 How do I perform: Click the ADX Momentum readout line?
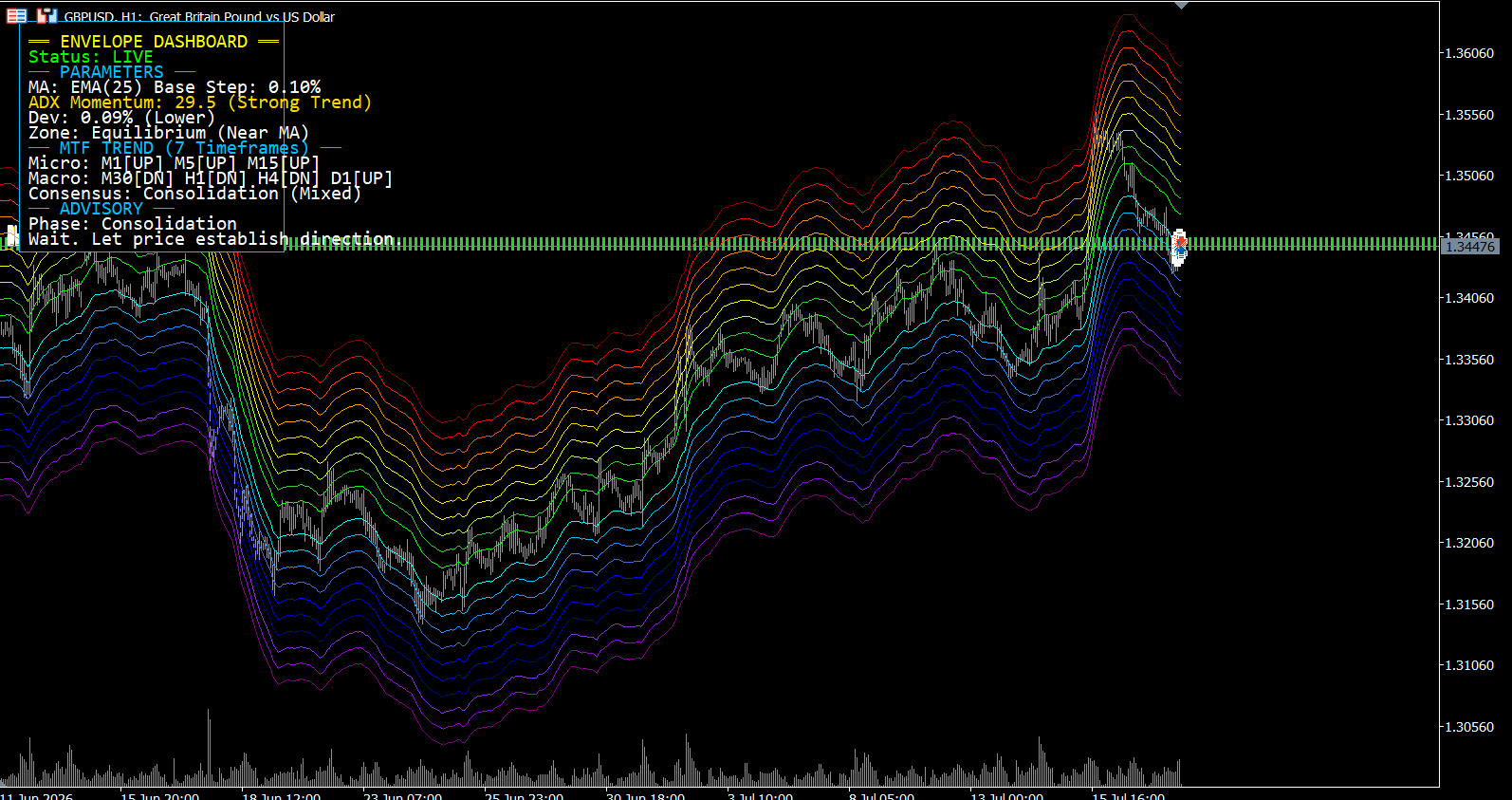pyautogui.click(x=199, y=102)
